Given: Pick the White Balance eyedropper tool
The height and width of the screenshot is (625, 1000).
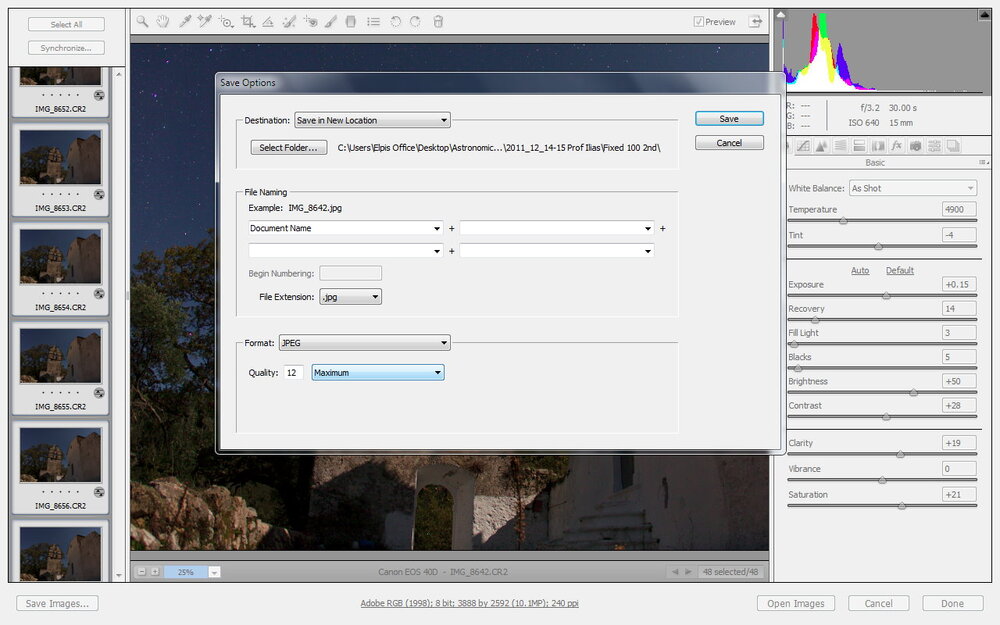Looking at the screenshot, I should pyautogui.click(x=184, y=21).
